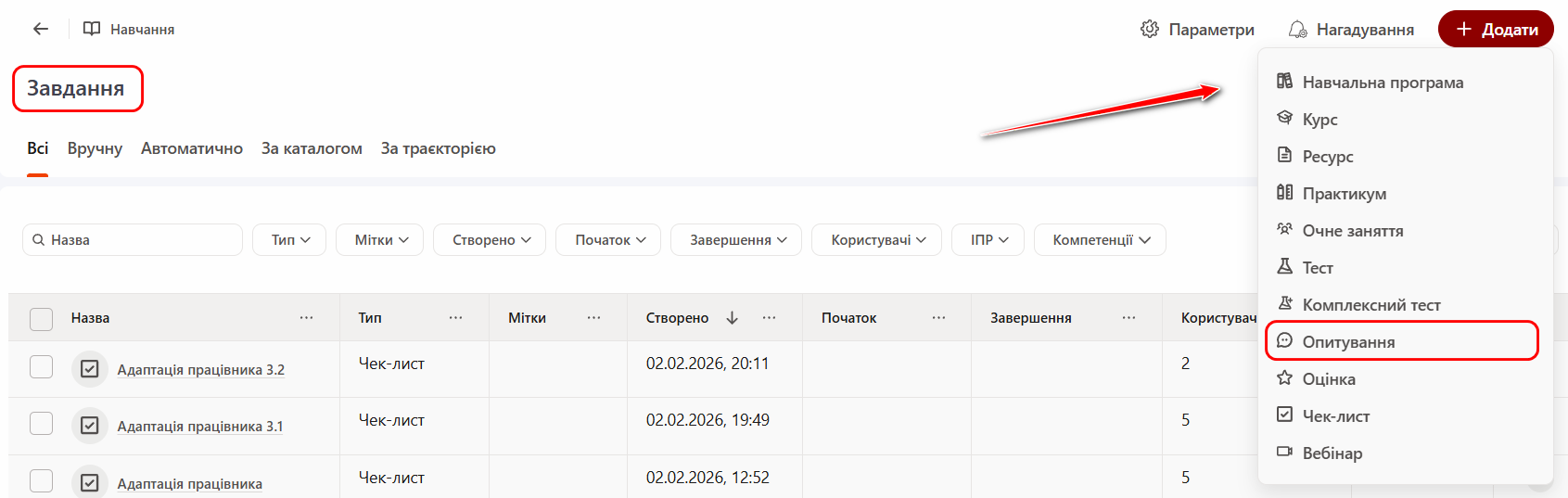The width and height of the screenshot is (1568, 498).
Task: Click the Тип column options ellipsis
Action: coord(455,318)
